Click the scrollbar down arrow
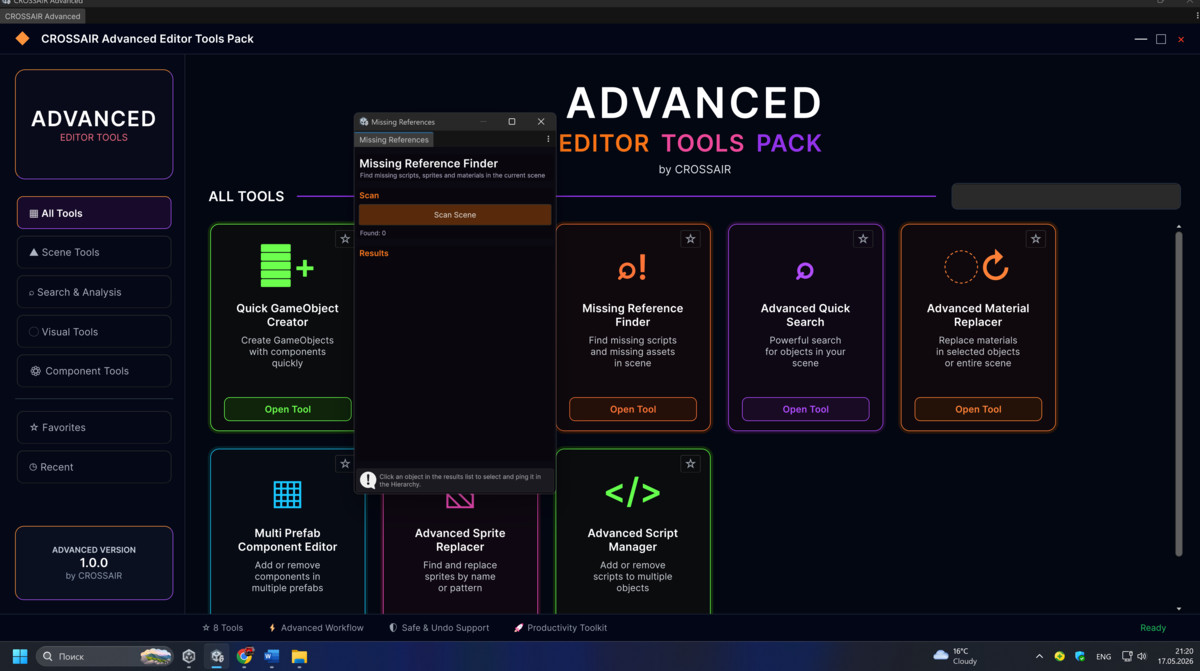1200x671 pixels. tap(1179, 608)
